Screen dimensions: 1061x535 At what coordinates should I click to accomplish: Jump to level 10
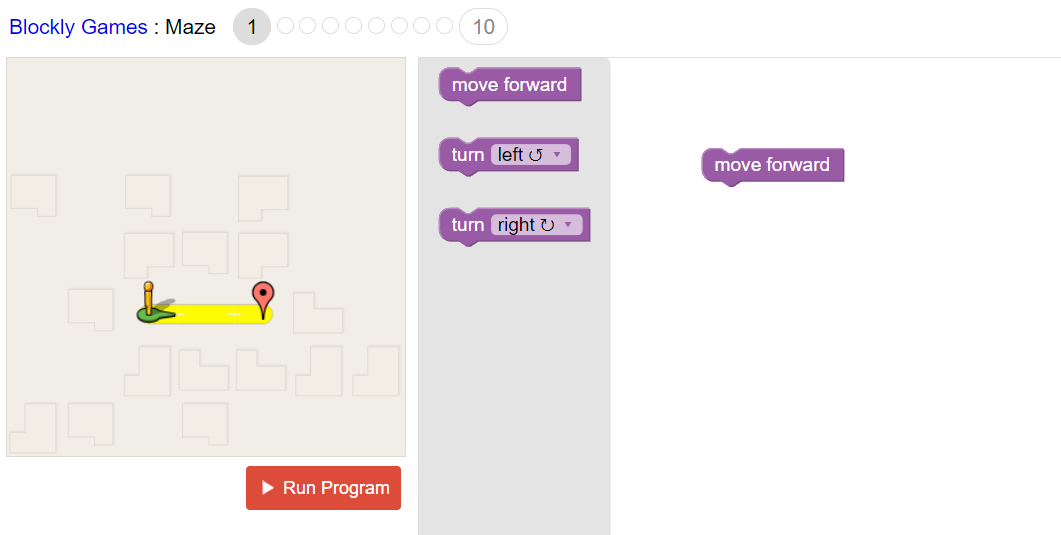(483, 27)
